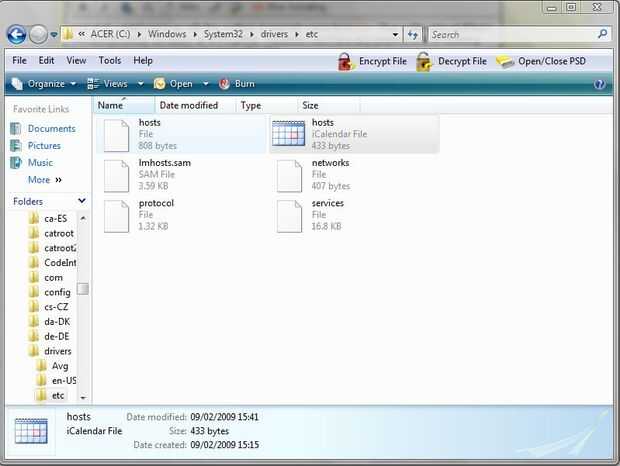620x466 pixels.
Task: Open the blue help question icon
Action: (x=599, y=84)
